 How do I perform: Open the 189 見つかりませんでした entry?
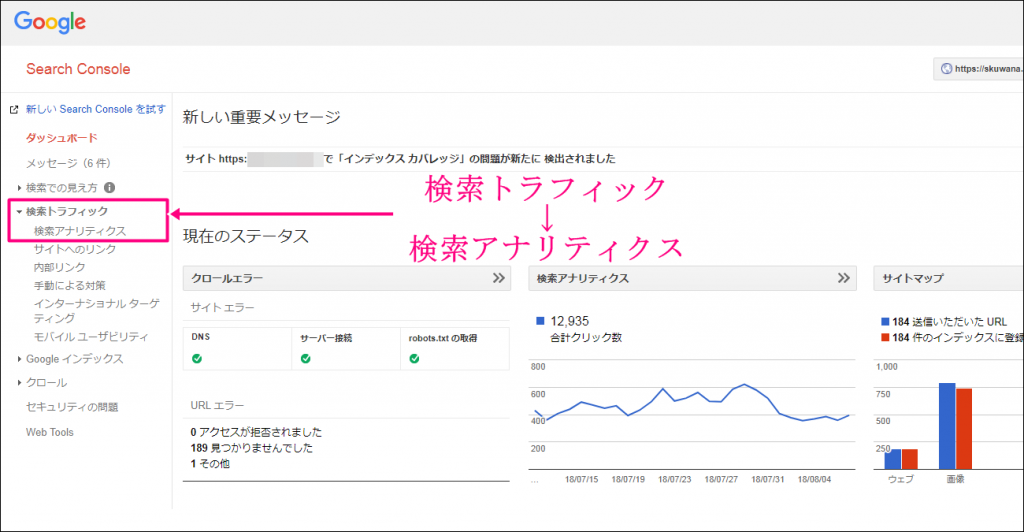(251, 448)
